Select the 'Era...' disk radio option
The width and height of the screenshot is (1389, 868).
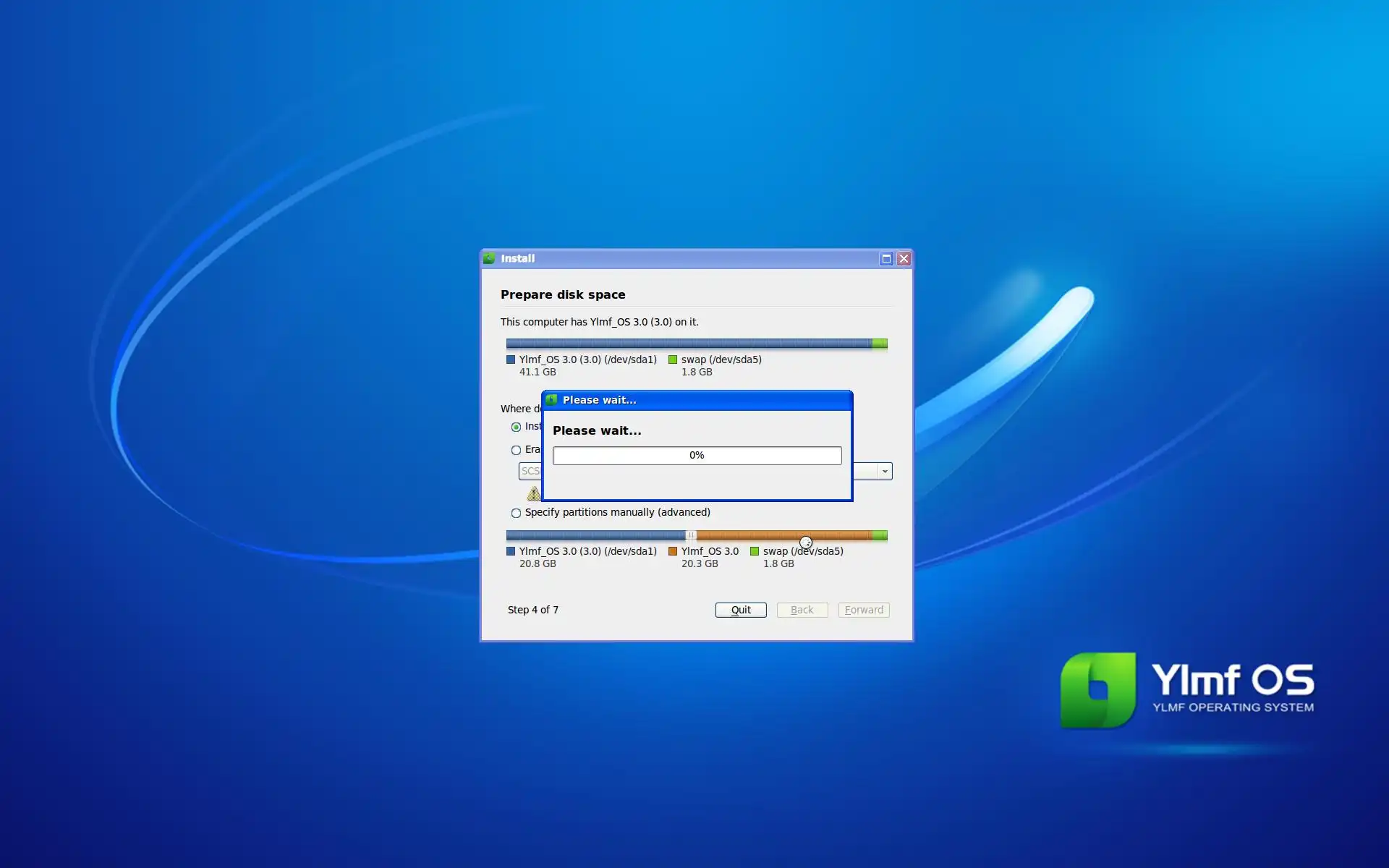tap(516, 450)
